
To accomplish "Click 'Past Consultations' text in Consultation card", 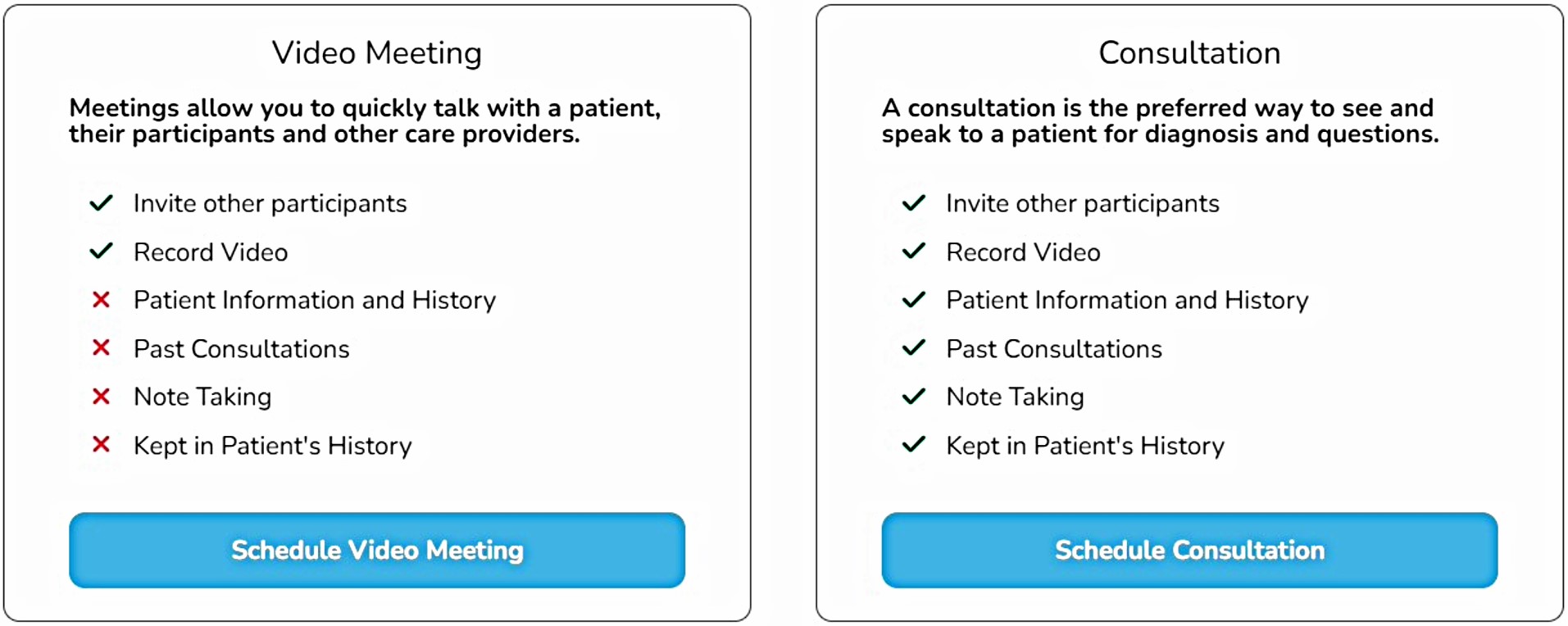I will pyautogui.click(x=1054, y=349).
